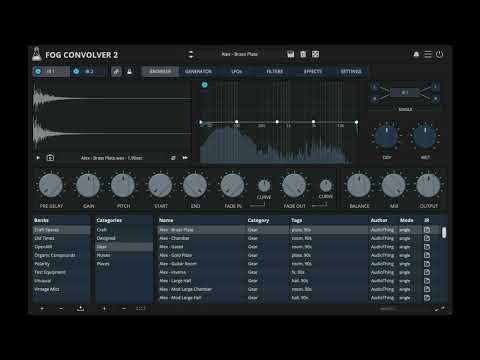Viewport: 480px width, 360px height.
Task: Click the lock icon beside the Browser tab
Action: click(x=130, y=71)
